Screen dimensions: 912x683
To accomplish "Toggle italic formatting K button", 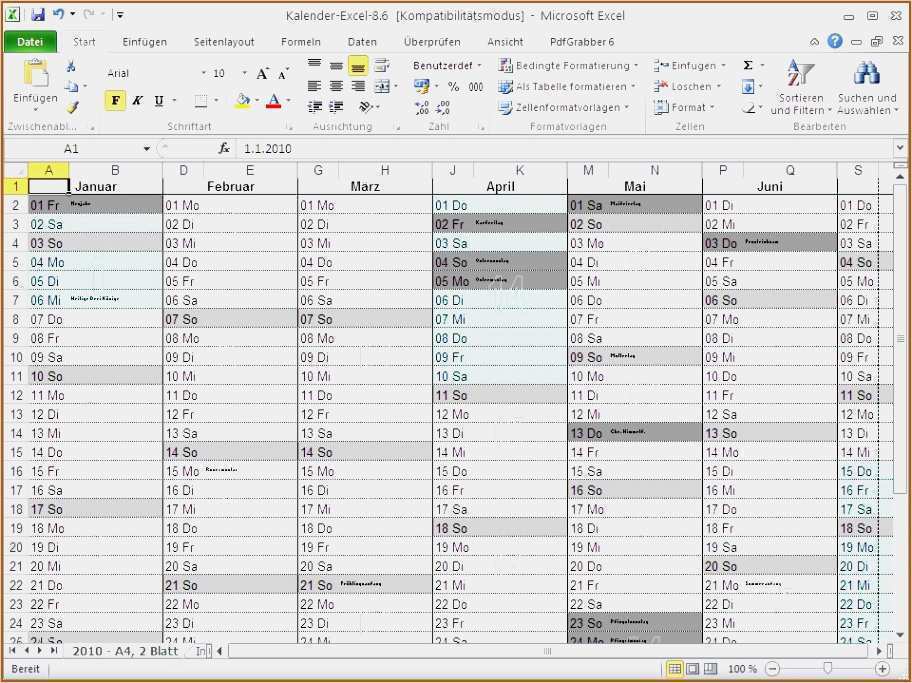I will point(137,101).
